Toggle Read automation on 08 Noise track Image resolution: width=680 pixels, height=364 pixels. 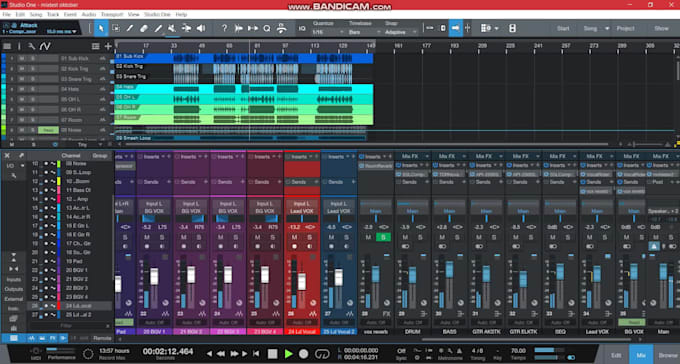click(48, 130)
